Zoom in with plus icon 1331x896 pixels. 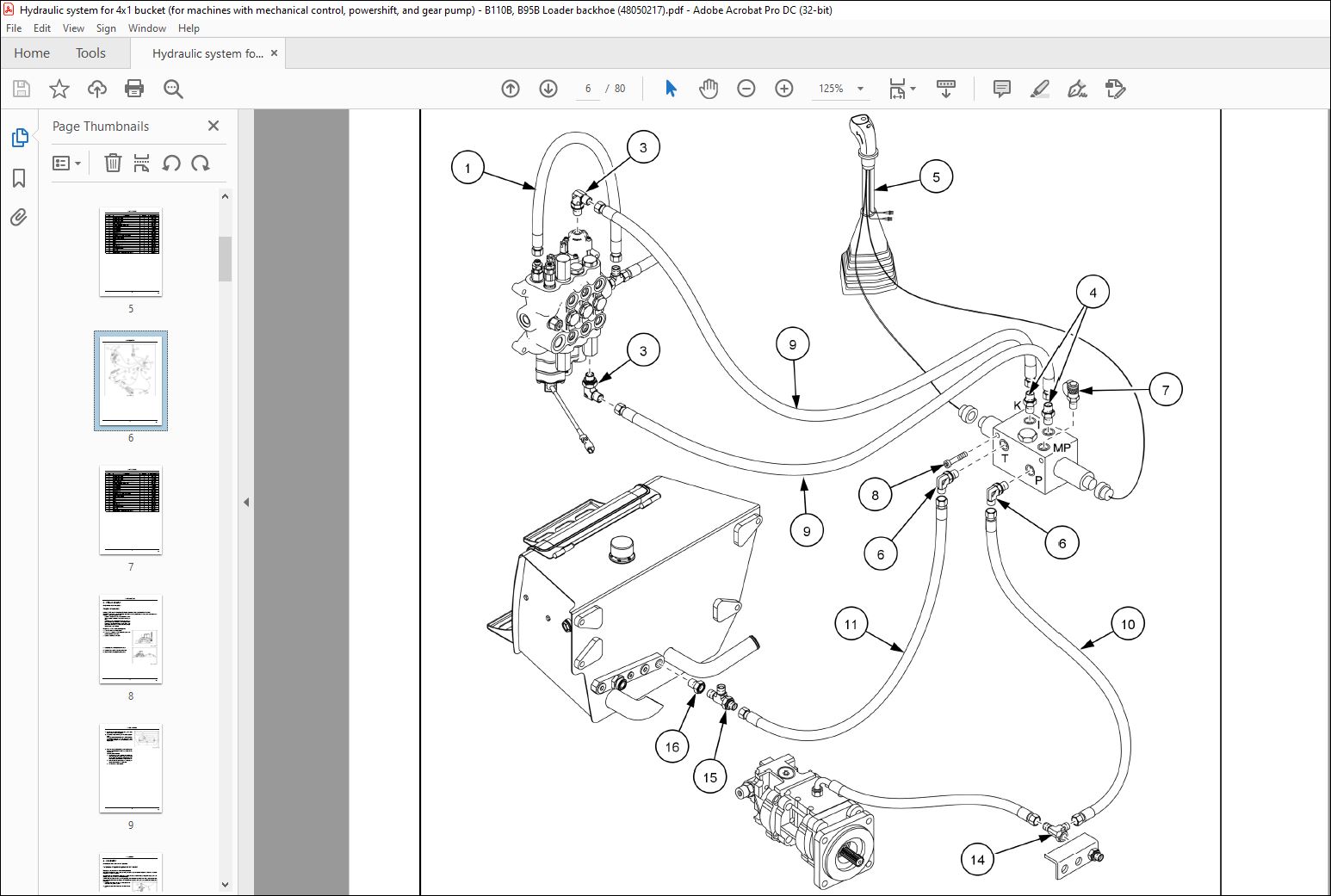pos(784,89)
